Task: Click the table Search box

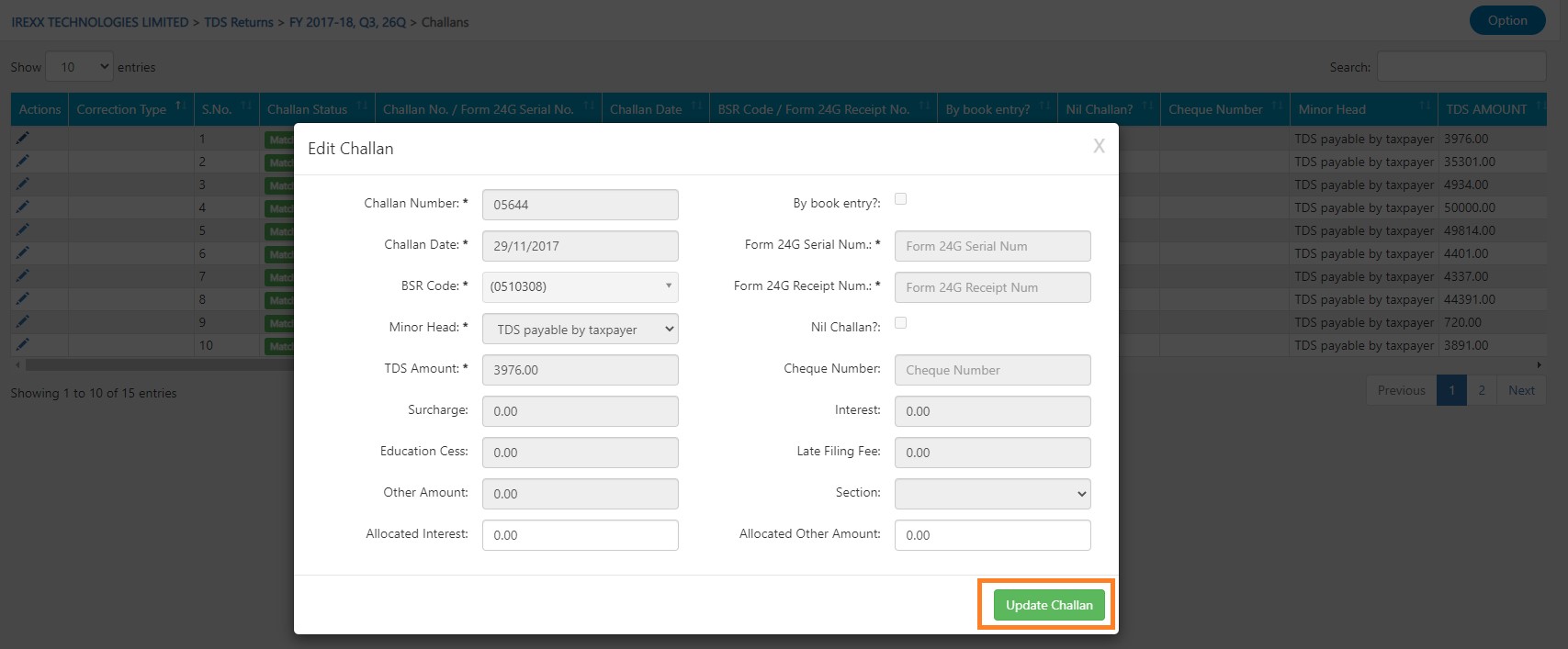Action: click(x=1461, y=67)
